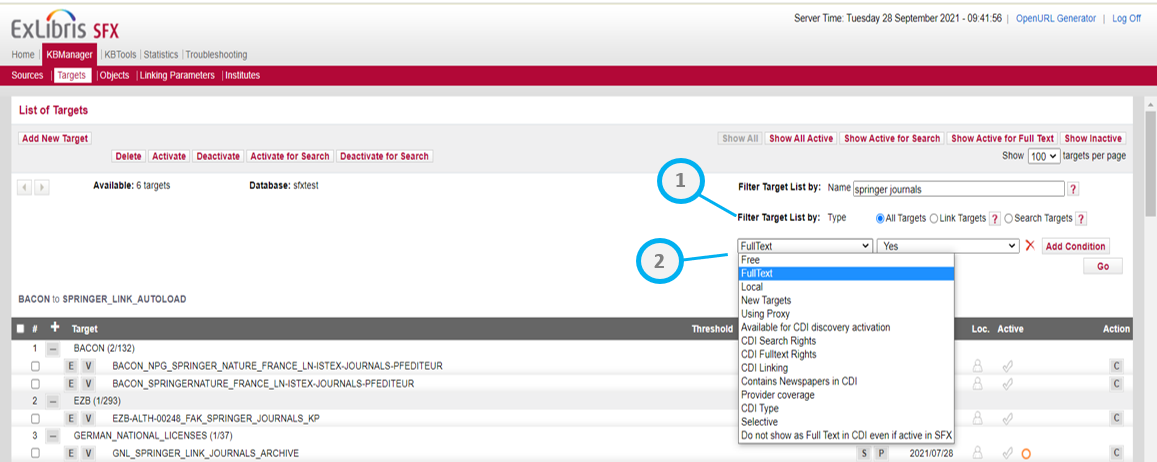Open KBManager tab
This screenshot has width=1157, height=462.
(x=69, y=55)
